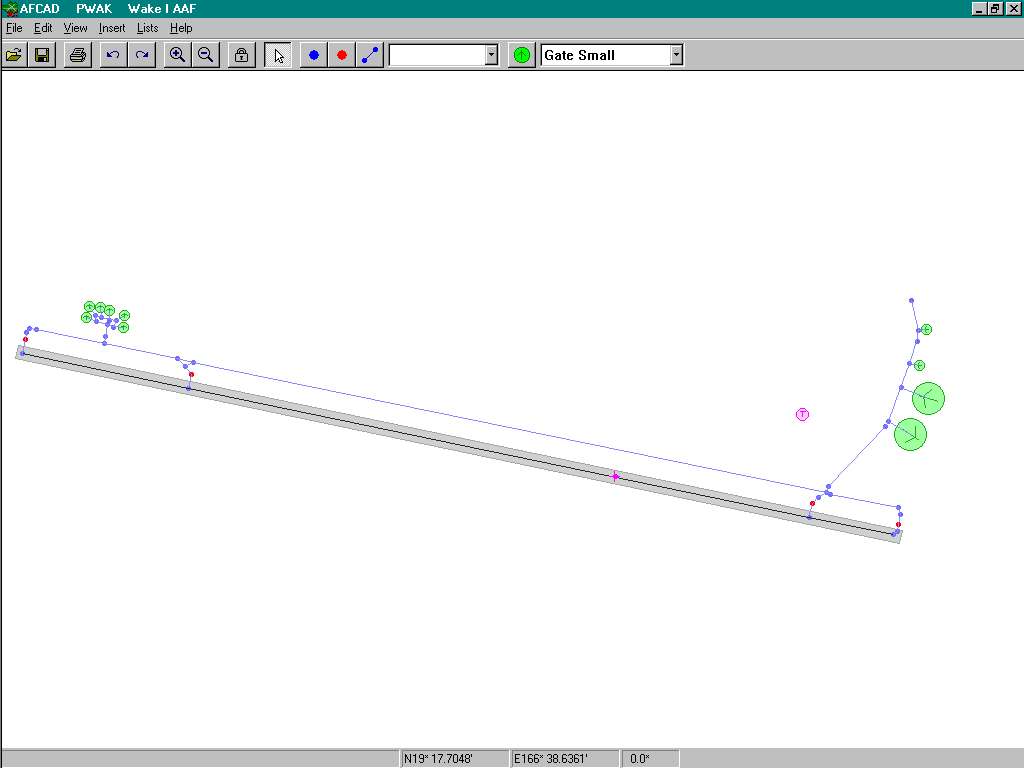Open the File menu
The image size is (1024, 768).
tap(14, 28)
